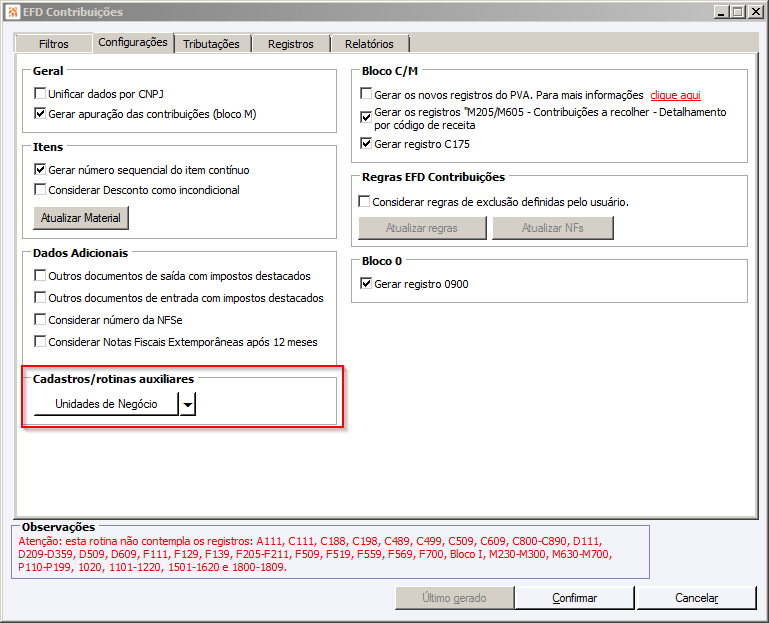Enable Outros documentos de entrada com impostos destacados

pyautogui.click(x=40, y=297)
